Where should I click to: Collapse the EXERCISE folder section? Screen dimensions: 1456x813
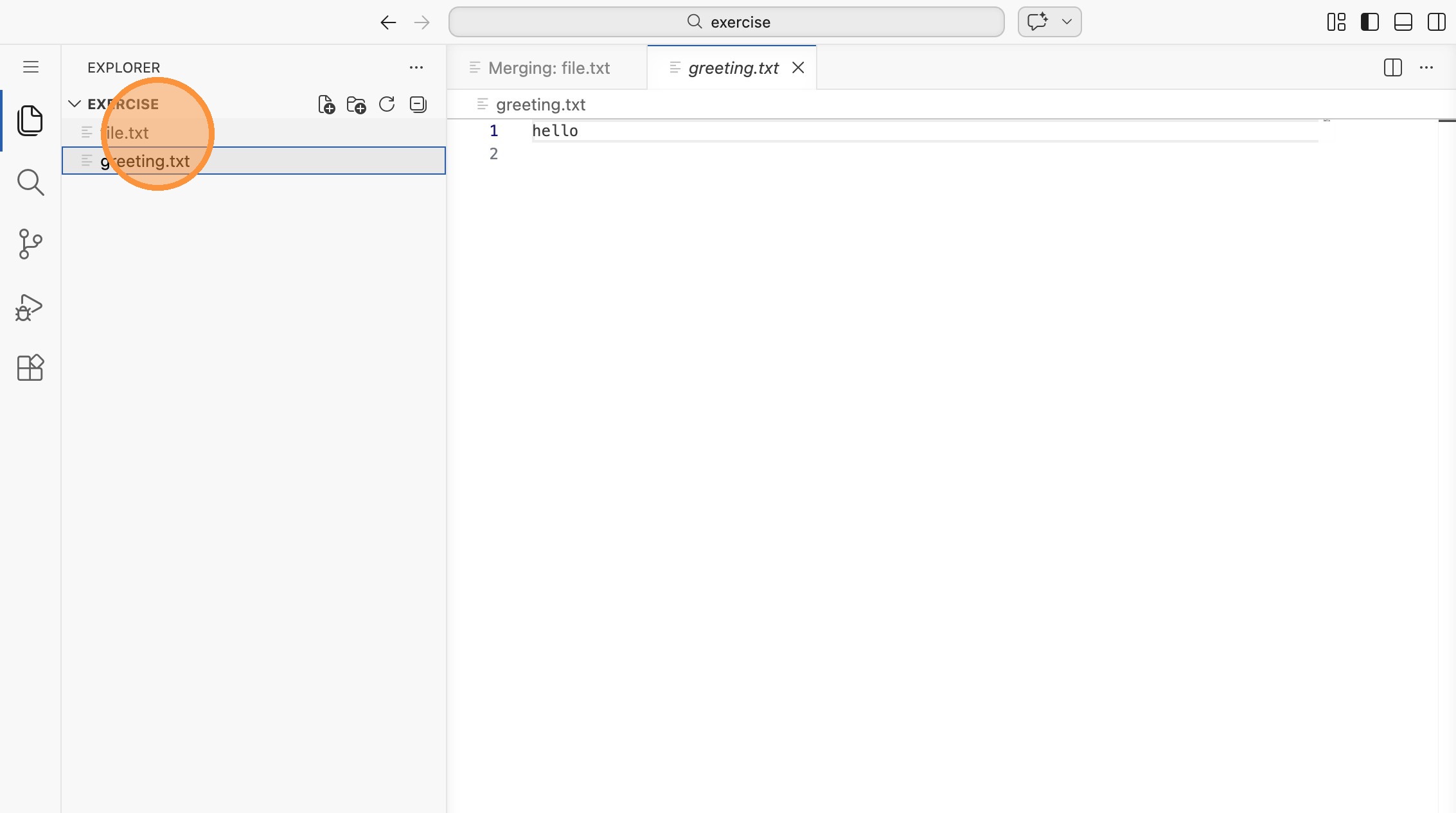75,104
